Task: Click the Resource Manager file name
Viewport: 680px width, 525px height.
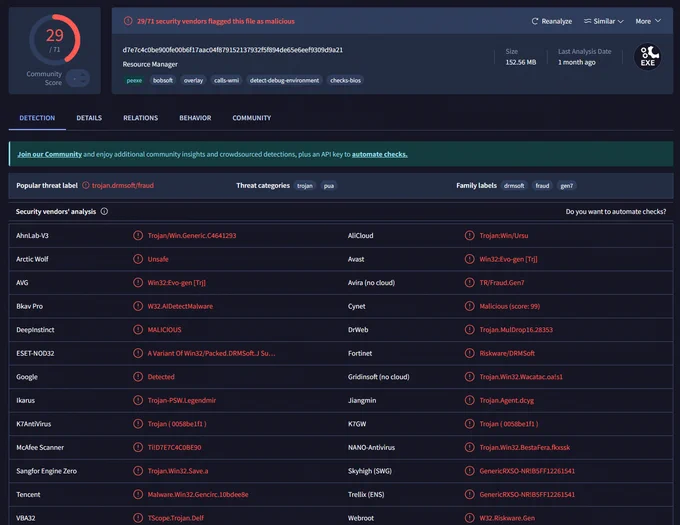Action: click(x=150, y=64)
